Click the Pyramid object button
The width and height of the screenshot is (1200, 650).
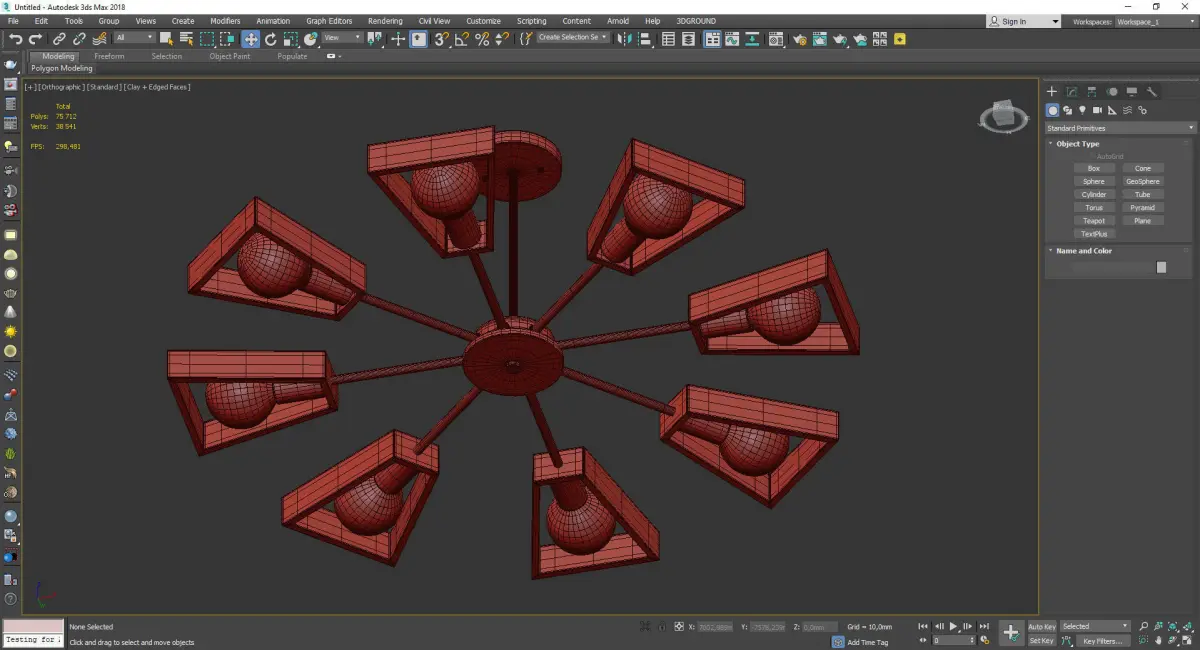(x=1143, y=208)
